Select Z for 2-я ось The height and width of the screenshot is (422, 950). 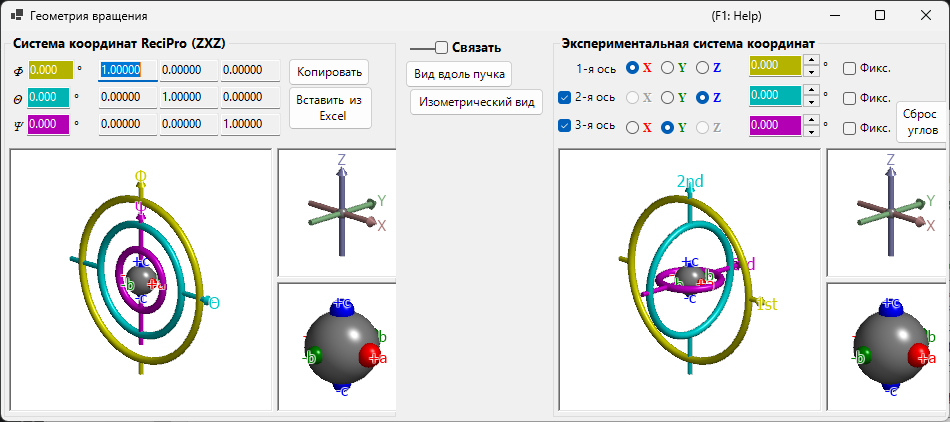coord(702,97)
